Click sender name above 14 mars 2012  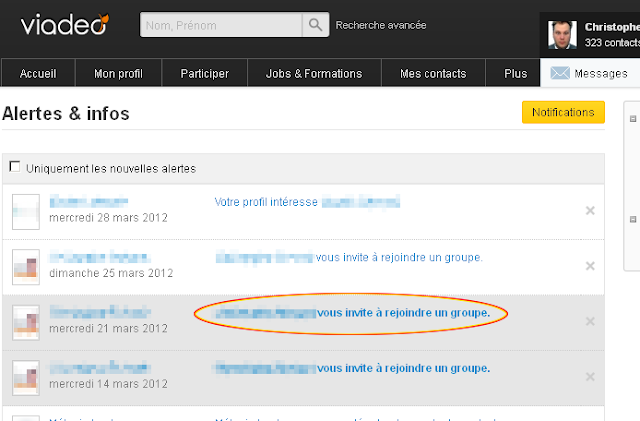[x=100, y=368]
